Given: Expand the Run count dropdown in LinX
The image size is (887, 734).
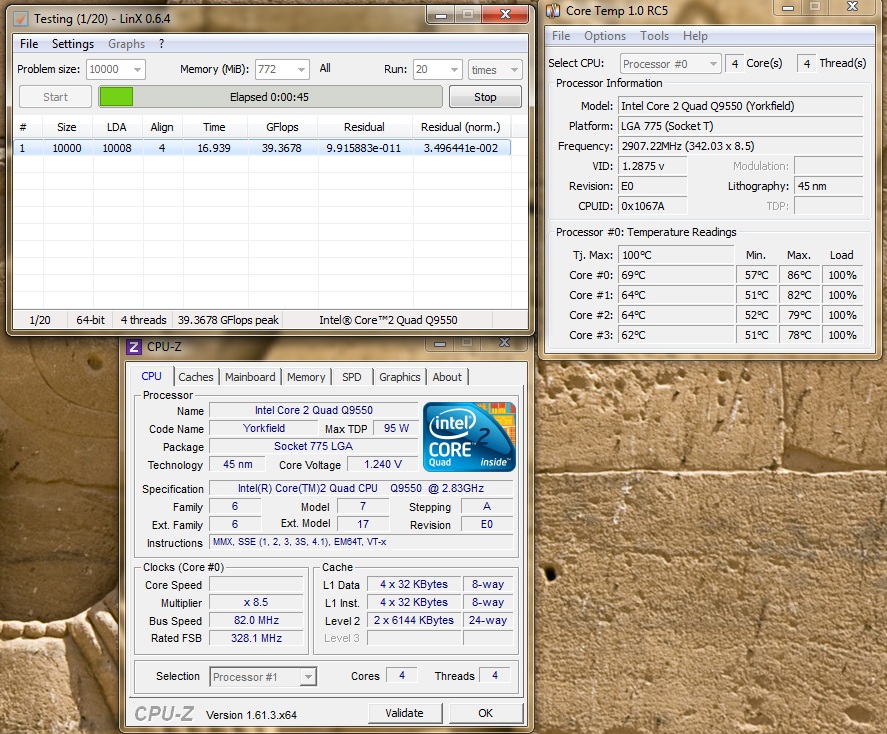Looking at the screenshot, I should (454, 70).
